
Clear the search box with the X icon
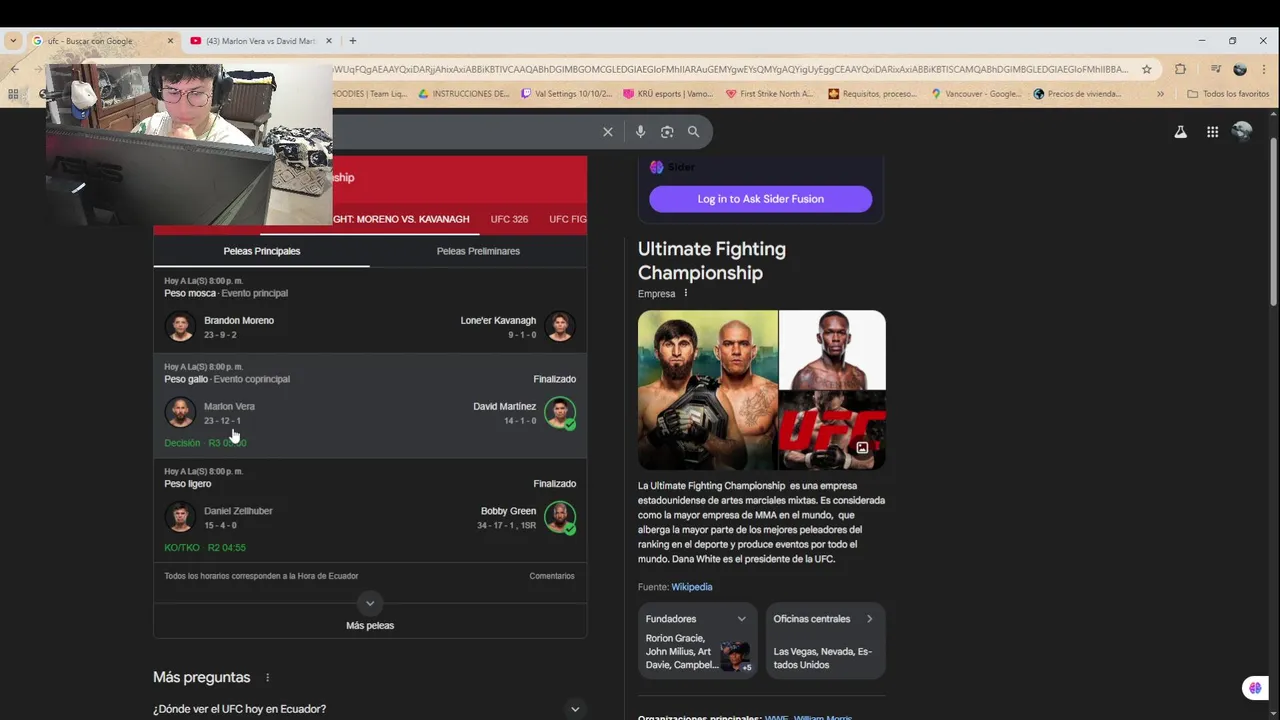pos(607,132)
